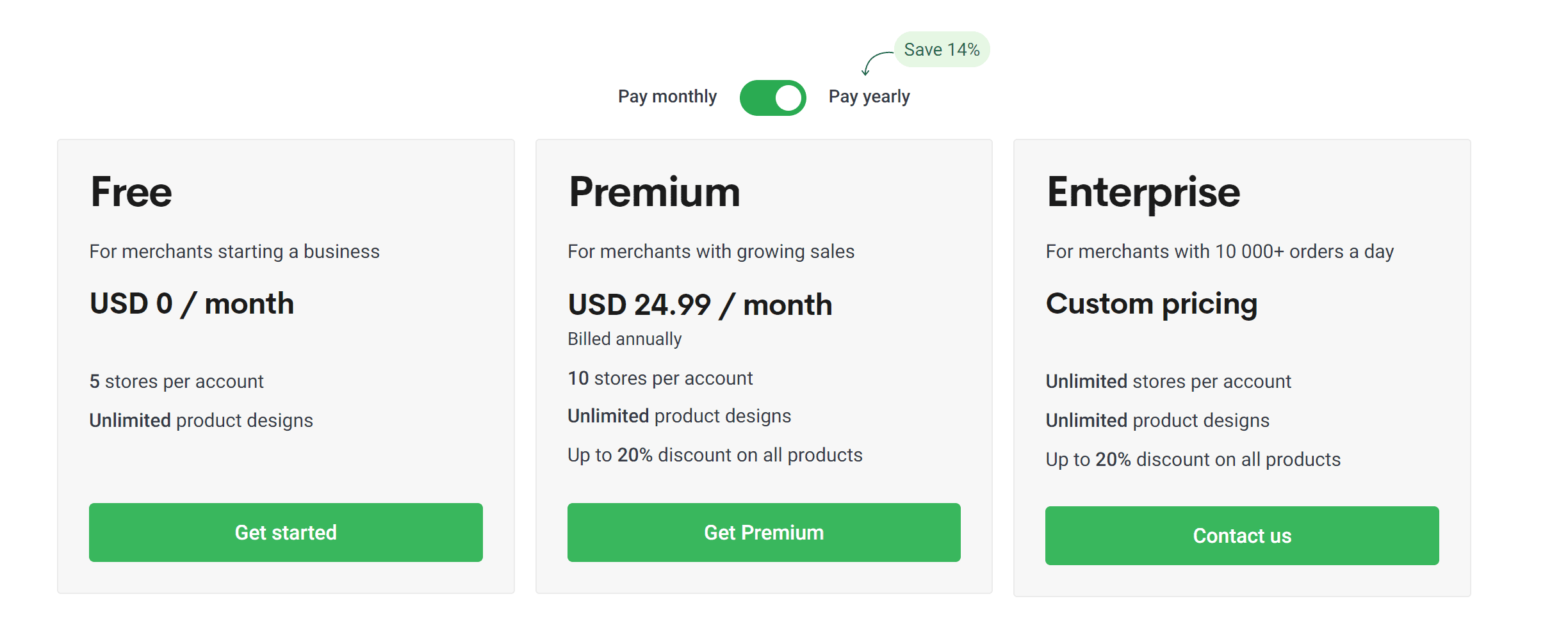This screenshot has width=1568, height=617.
Task: Select the Pay yearly label
Action: tap(869, 97)
